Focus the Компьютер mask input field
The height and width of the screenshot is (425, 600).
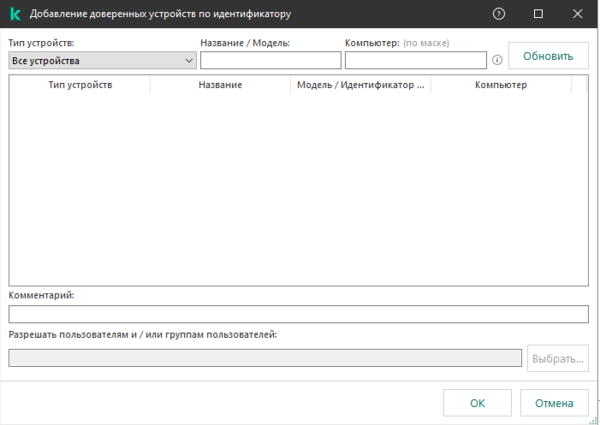pyautogui.click(x=415, y=61)
